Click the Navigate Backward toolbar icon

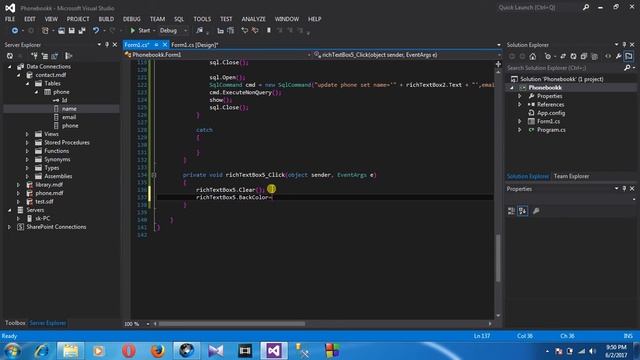pyautogui.click(x=14, y=31)
